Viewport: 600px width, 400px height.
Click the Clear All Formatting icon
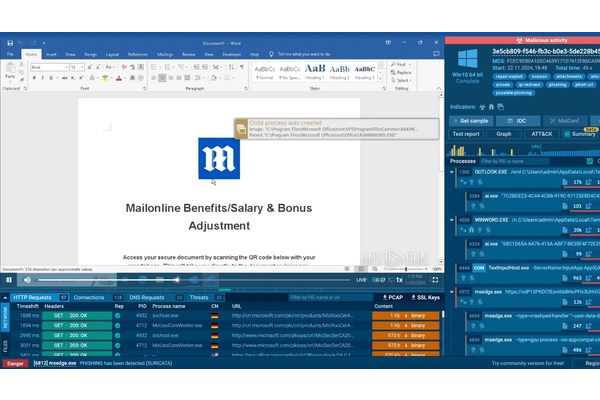tap(124, 67)
